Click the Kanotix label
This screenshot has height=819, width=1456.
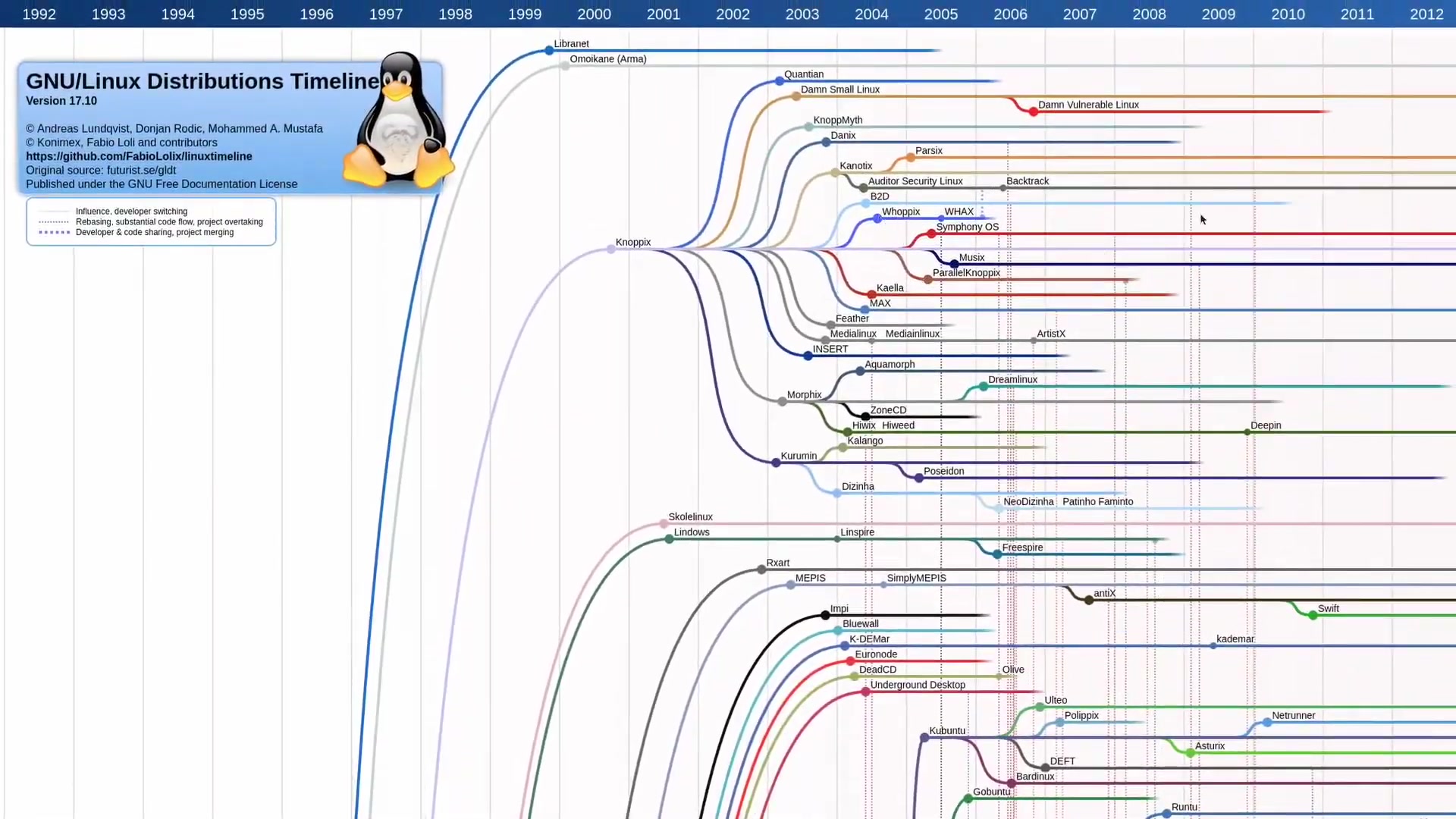(x=856, y=166)
